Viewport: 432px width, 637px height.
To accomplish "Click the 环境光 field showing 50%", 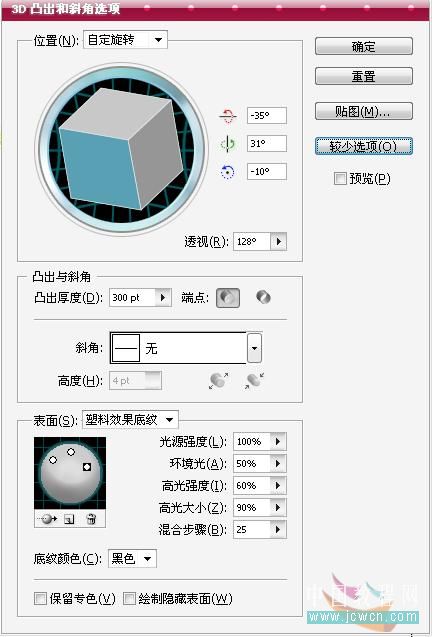I will pos(252,463).
